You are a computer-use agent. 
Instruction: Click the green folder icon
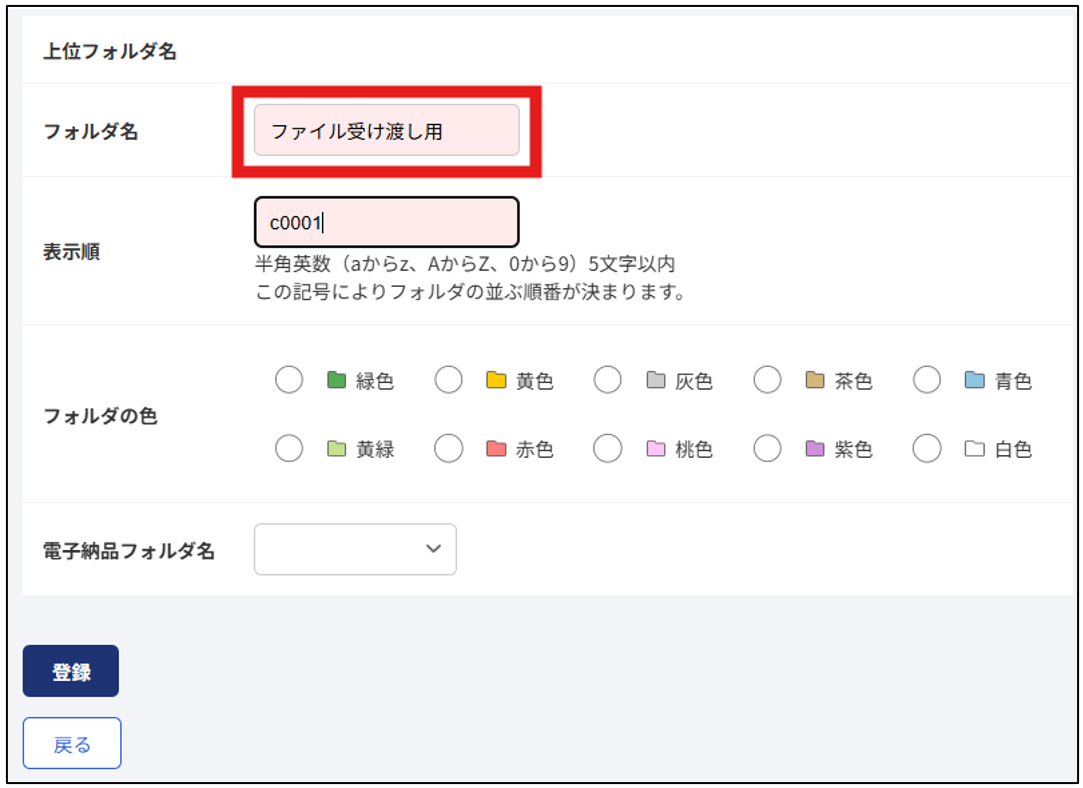click(336, 380)
